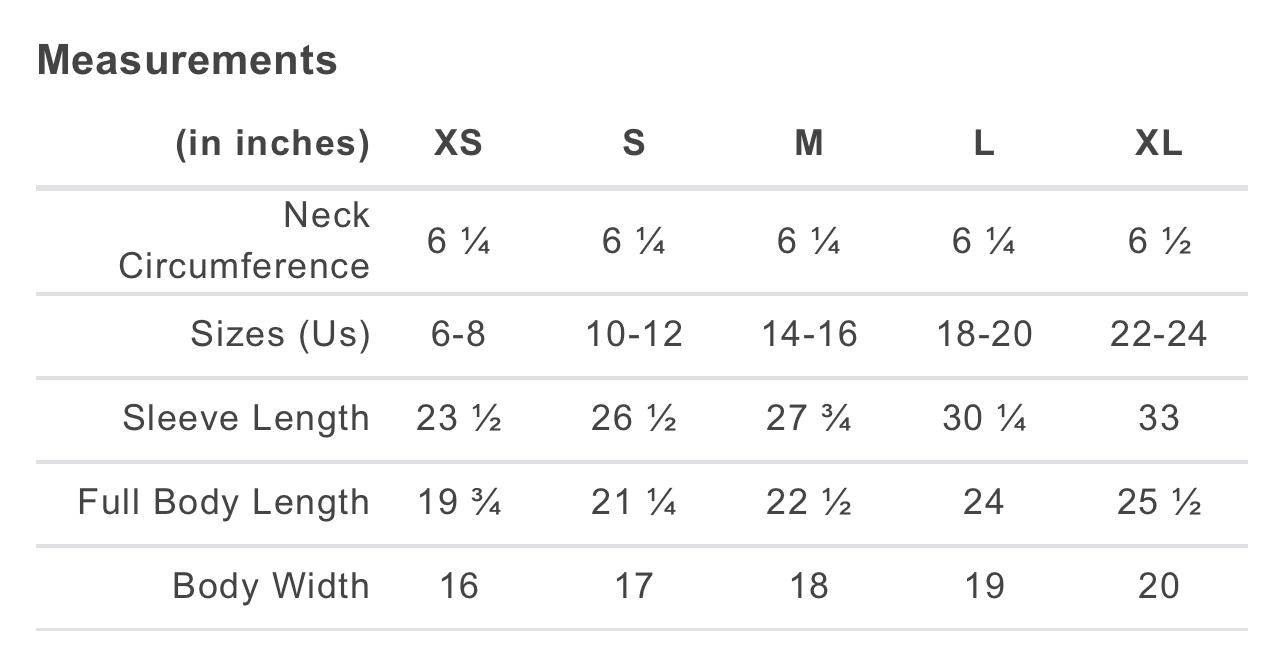Click the Full Body Length row label
The height and width of the screenshot is (650, 1284).
(224, 502)
